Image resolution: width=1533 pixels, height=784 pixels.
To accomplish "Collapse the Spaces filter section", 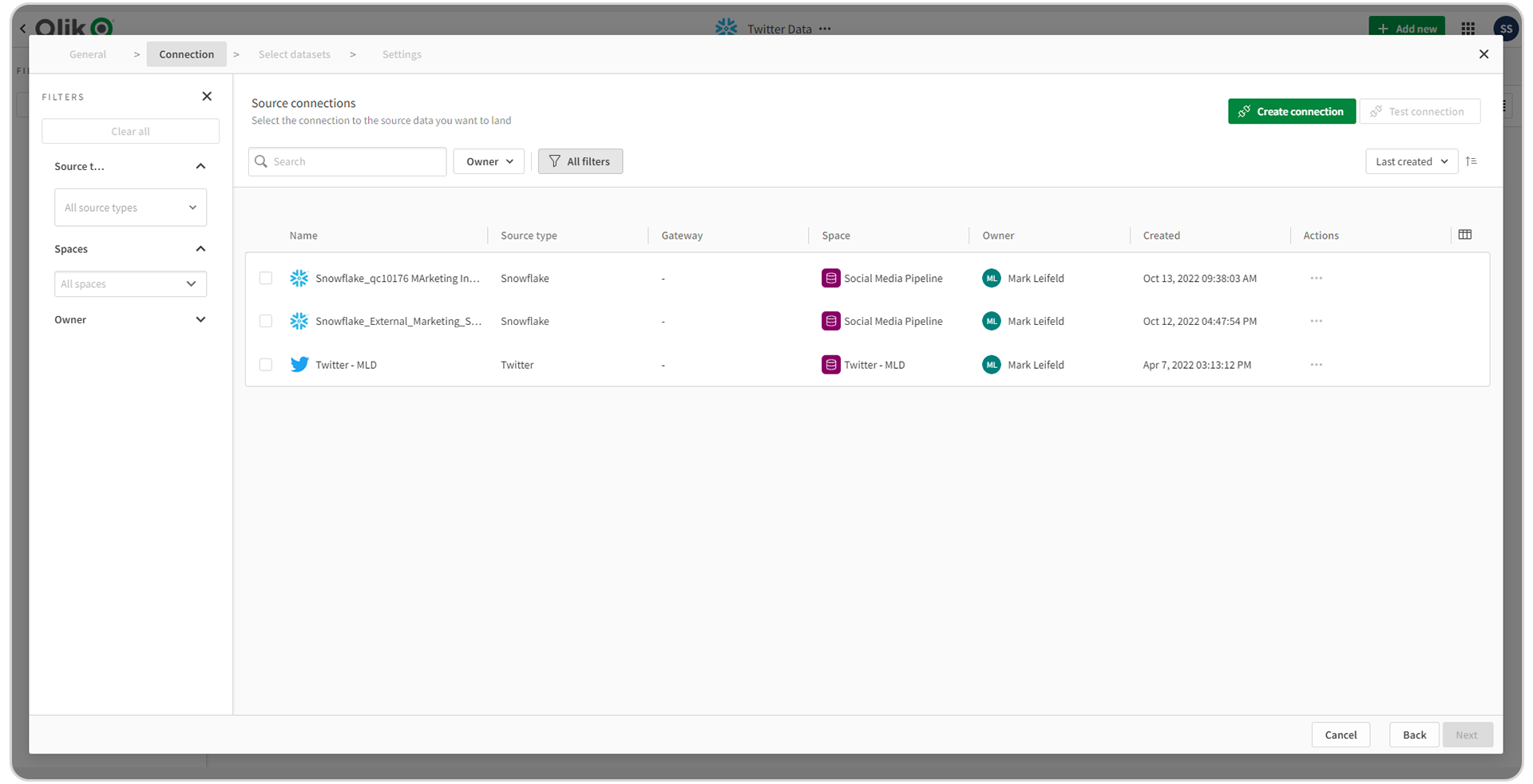I will 200,249.
